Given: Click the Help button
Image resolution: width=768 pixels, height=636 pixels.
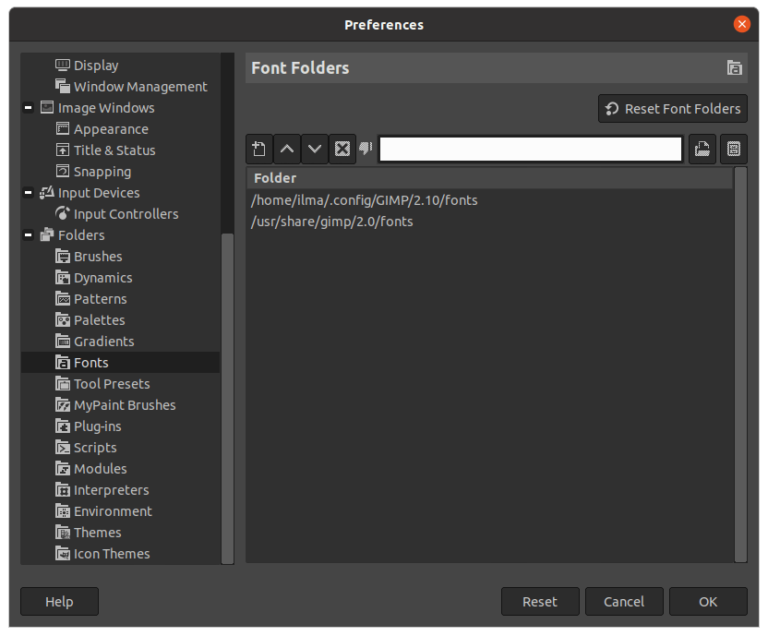Looking at the screenshot, I should coord(59,601).
